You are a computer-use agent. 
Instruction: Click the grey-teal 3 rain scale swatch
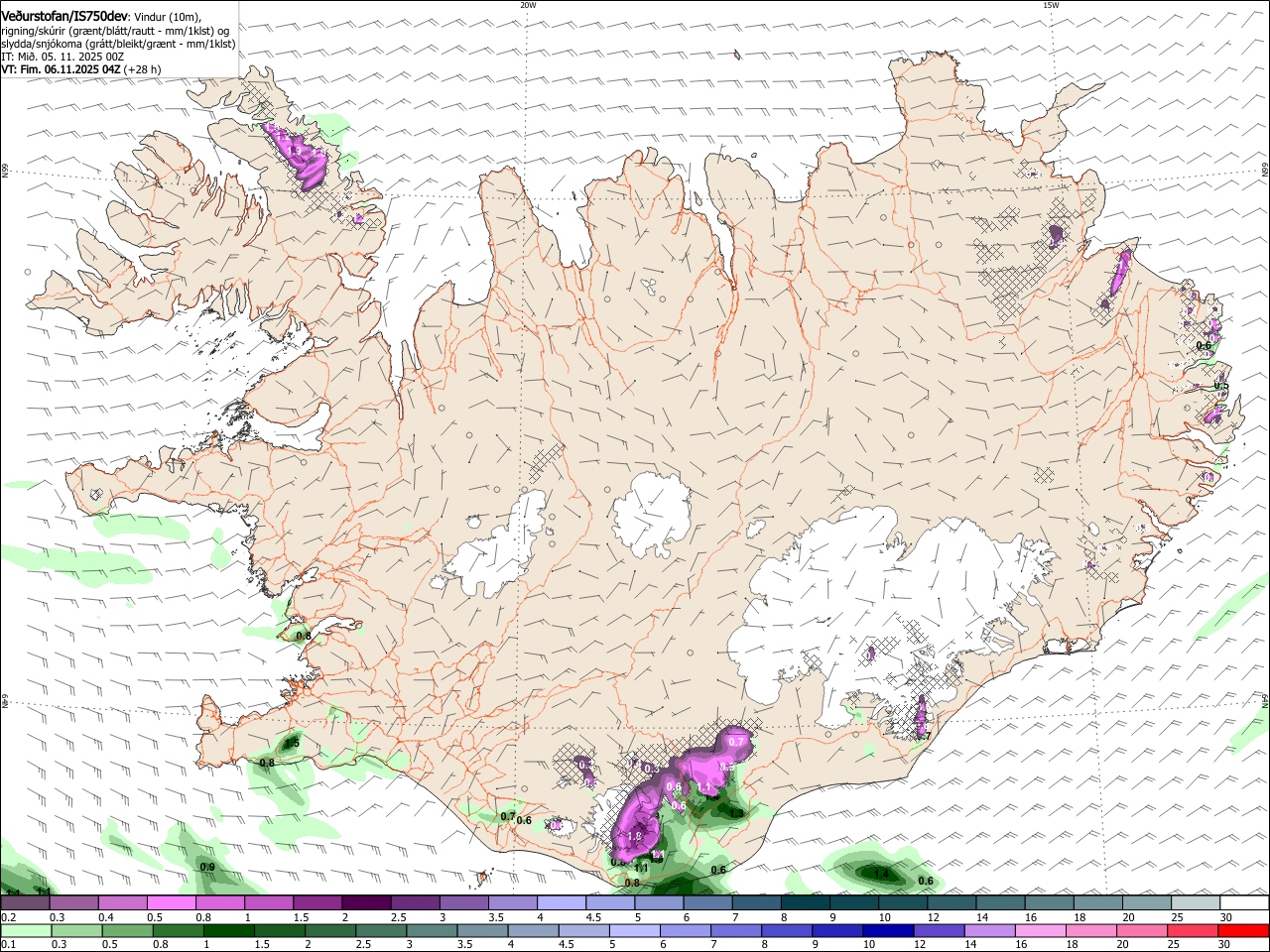click(x=432, y=931)
